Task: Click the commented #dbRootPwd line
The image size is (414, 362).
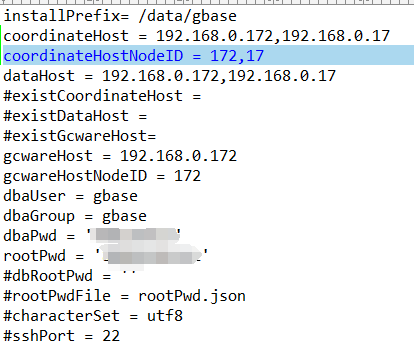Action: click(70, 276)
